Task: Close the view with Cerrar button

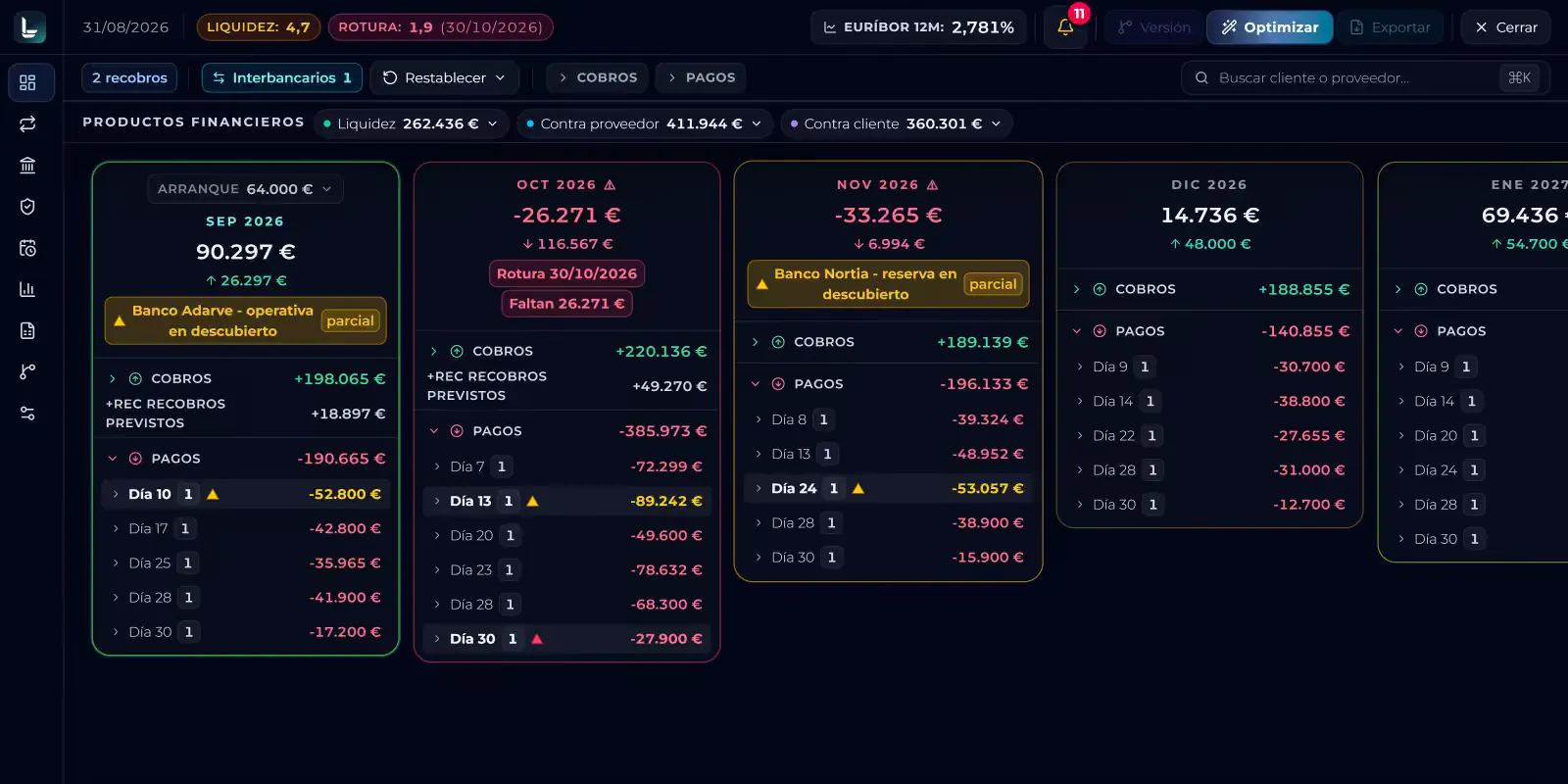Action: [1505, 27]
